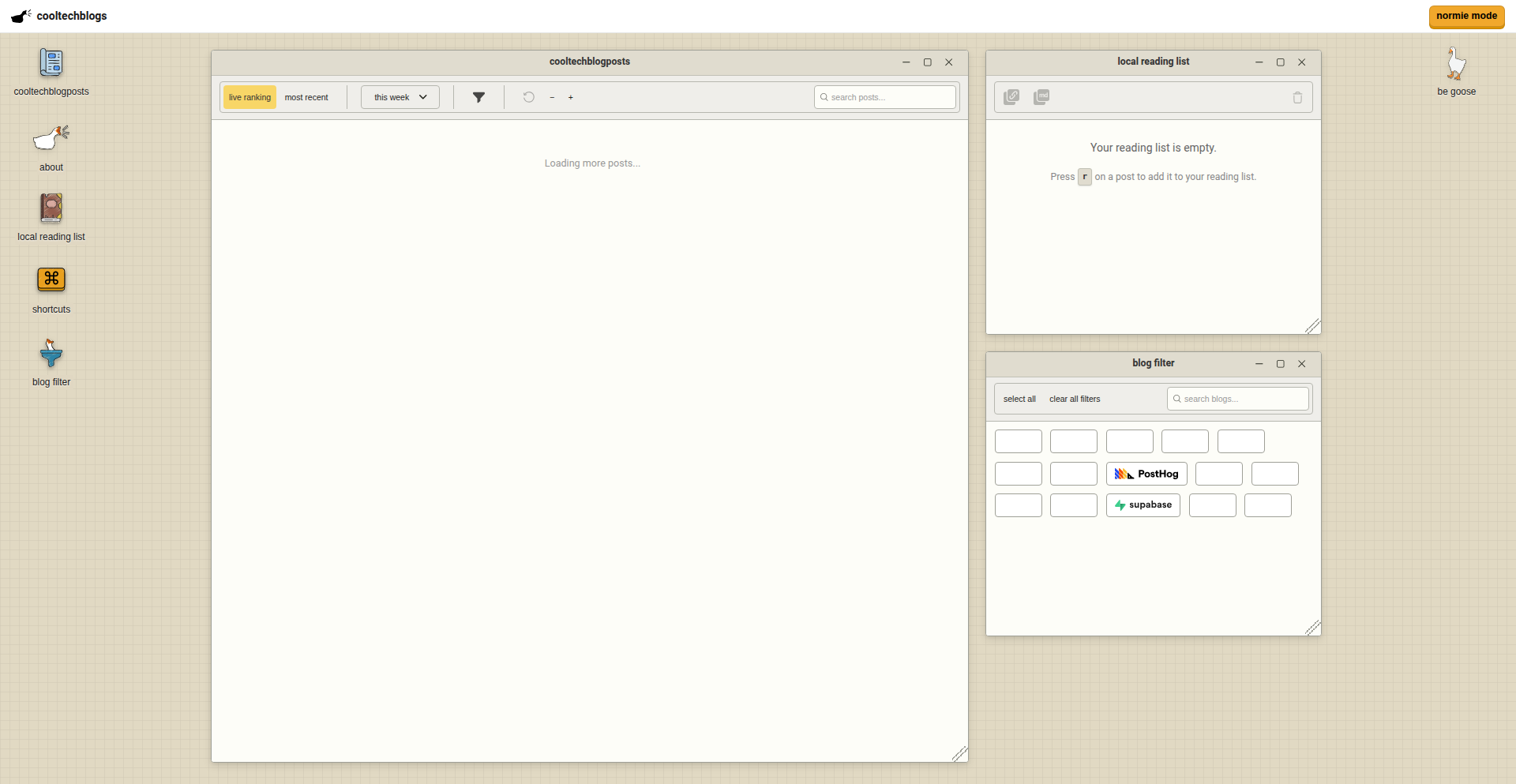Zoom in posts using the plus control
Screen dimensions: 1516x784
coord(571,97)
